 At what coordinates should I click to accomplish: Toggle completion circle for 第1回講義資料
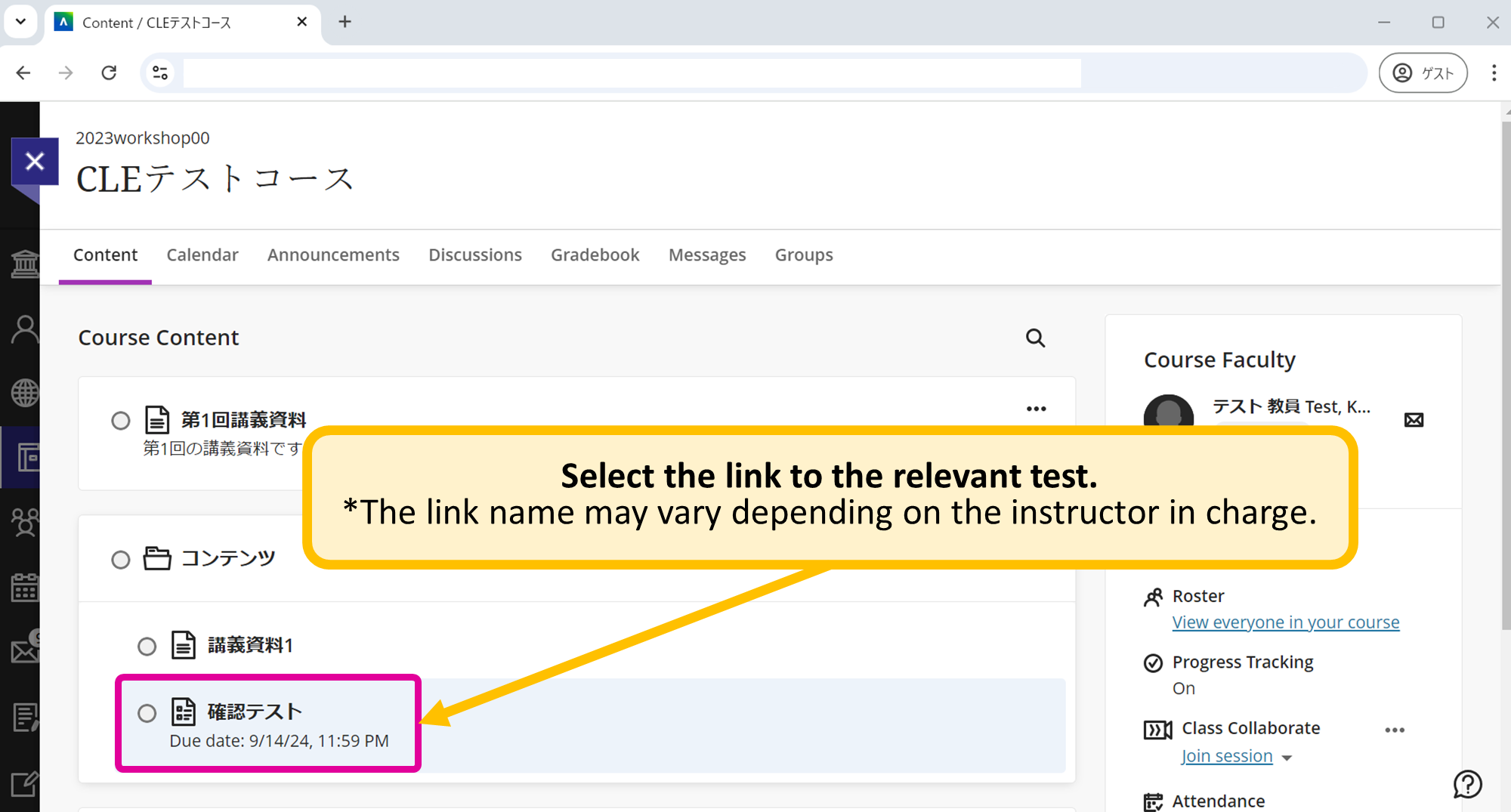(x=121, y=421)
